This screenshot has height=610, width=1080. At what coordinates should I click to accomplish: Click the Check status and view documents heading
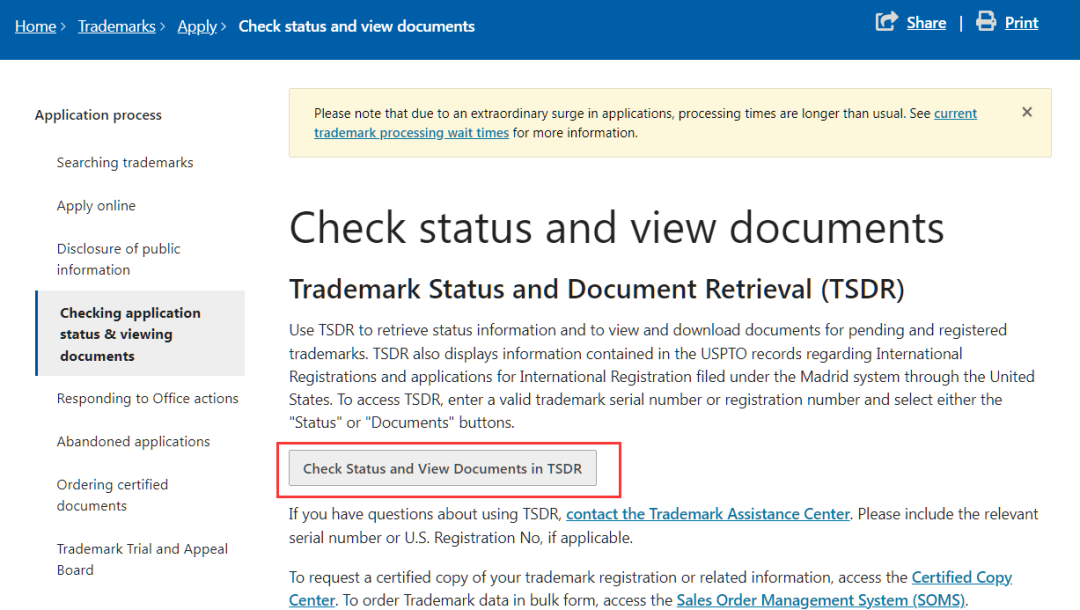616,228
